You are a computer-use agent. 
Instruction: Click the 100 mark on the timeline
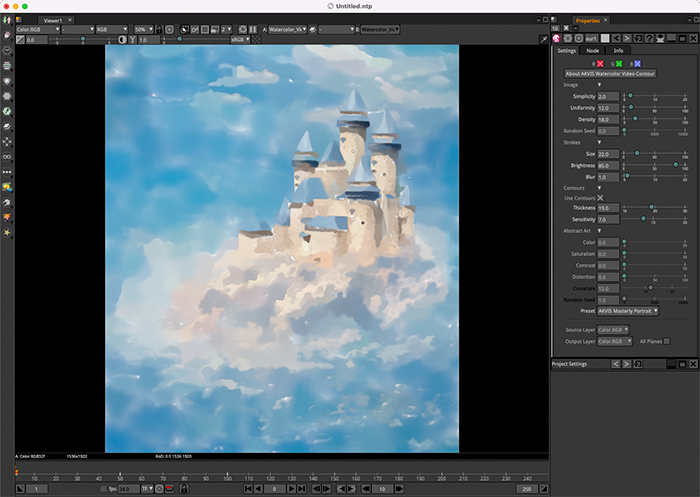tap(227, 478)
